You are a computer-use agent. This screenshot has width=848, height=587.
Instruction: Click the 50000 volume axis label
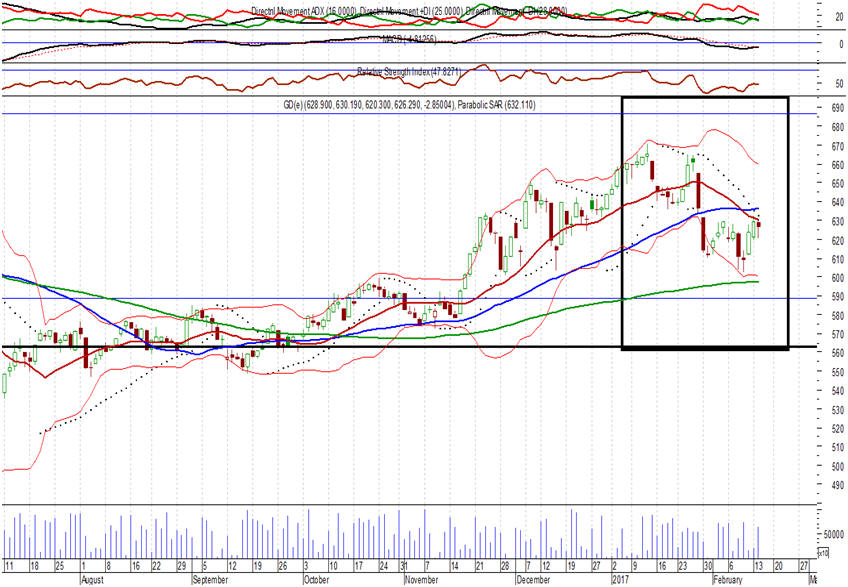click(835, 533)
